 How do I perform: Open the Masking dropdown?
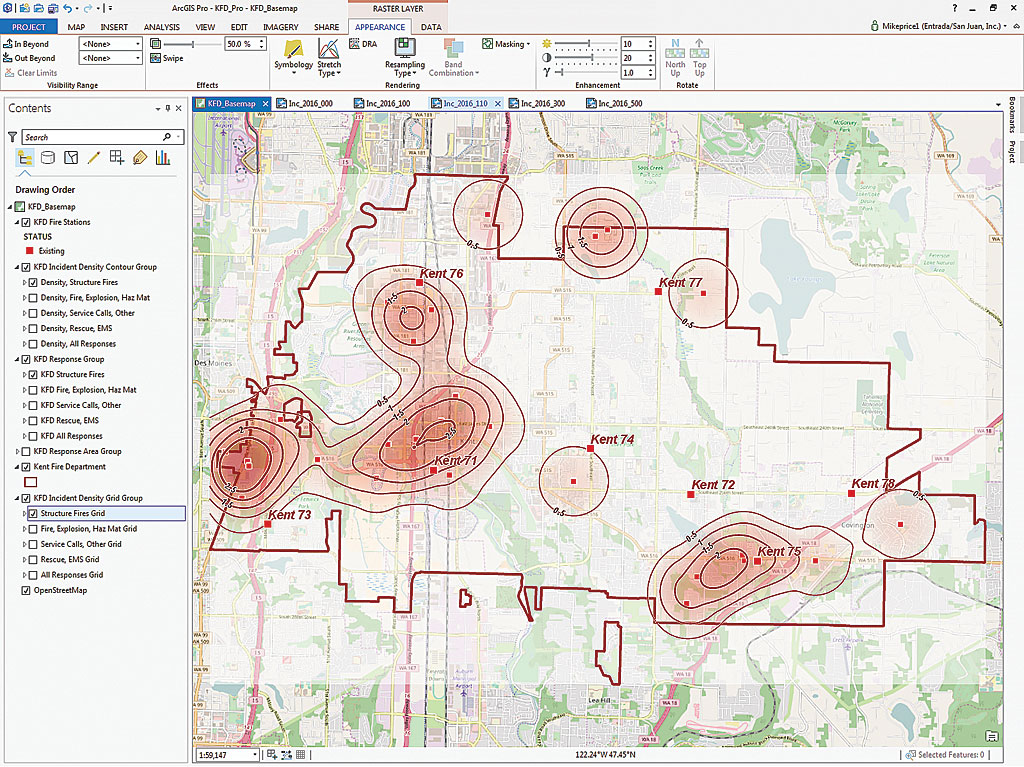tap(506, 44)
